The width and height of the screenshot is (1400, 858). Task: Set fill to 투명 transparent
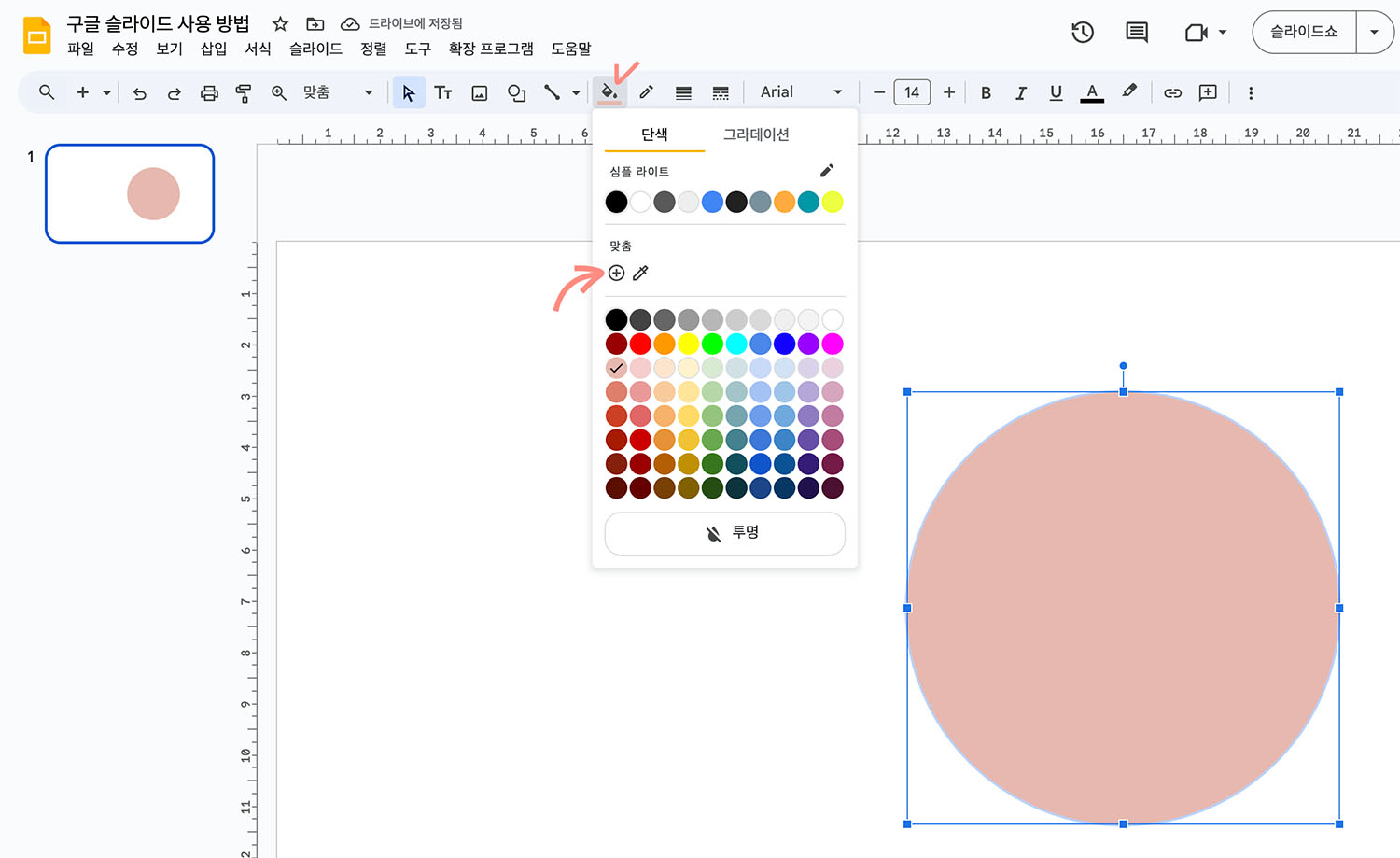725,533
